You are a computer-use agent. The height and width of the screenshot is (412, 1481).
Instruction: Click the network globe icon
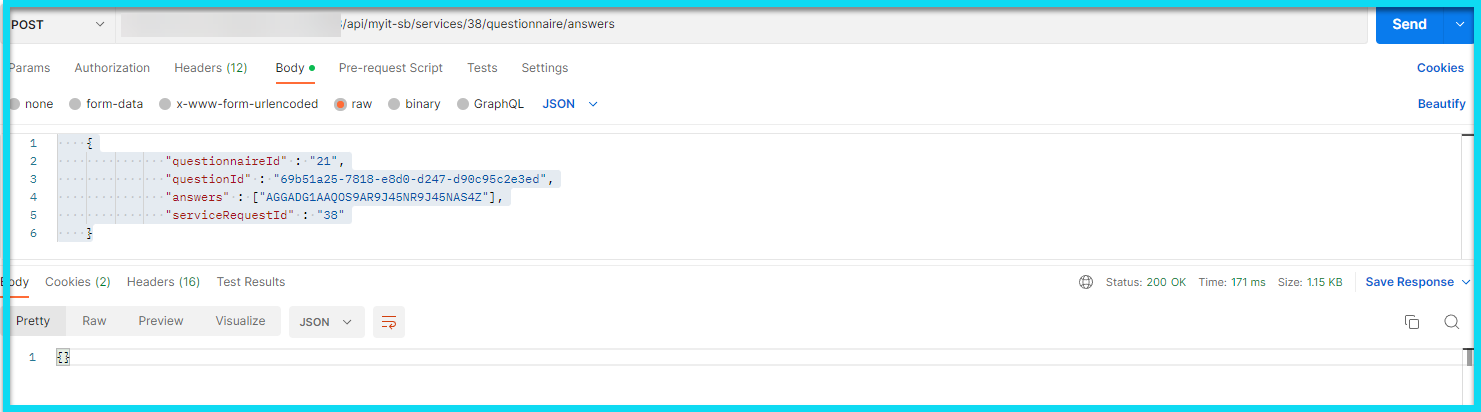[x=1086, y=282]
